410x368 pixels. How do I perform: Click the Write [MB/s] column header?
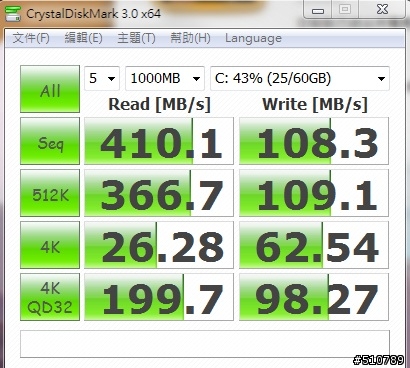(x=315, y=105)
